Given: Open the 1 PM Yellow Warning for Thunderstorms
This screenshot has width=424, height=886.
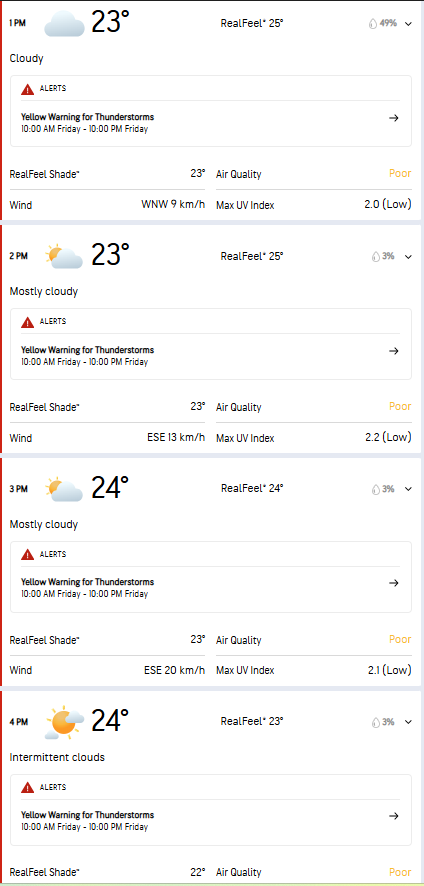Looking at the screenshot, I should [210, 123].
